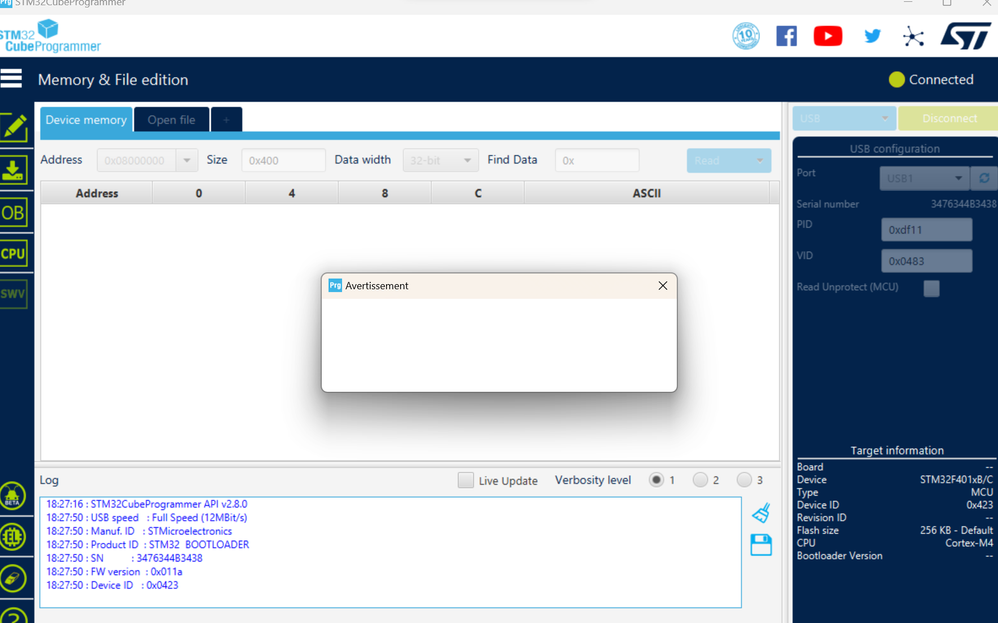Click the 0 column header

(x=199, y=193)
